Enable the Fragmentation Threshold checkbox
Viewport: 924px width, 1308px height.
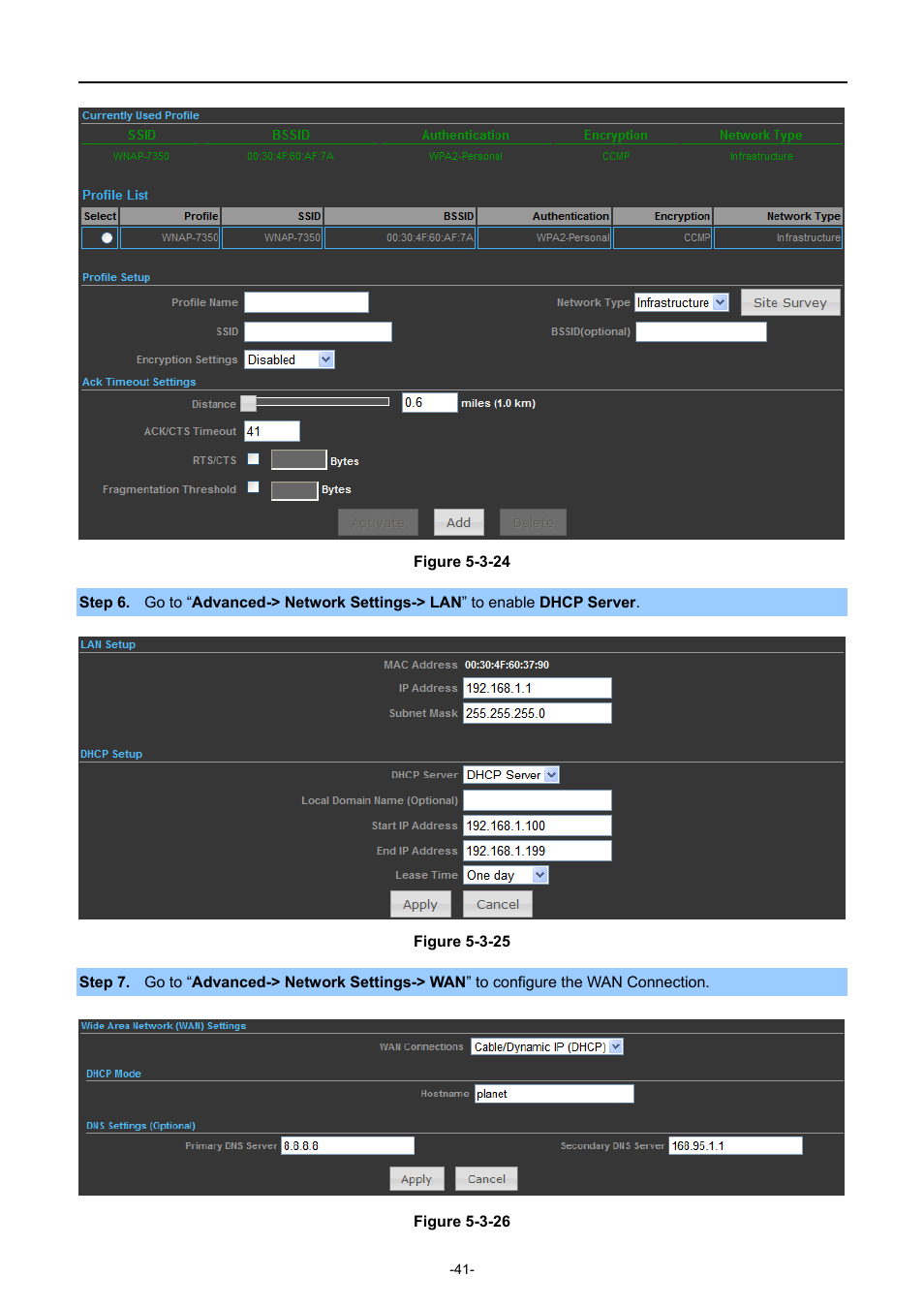253,487
